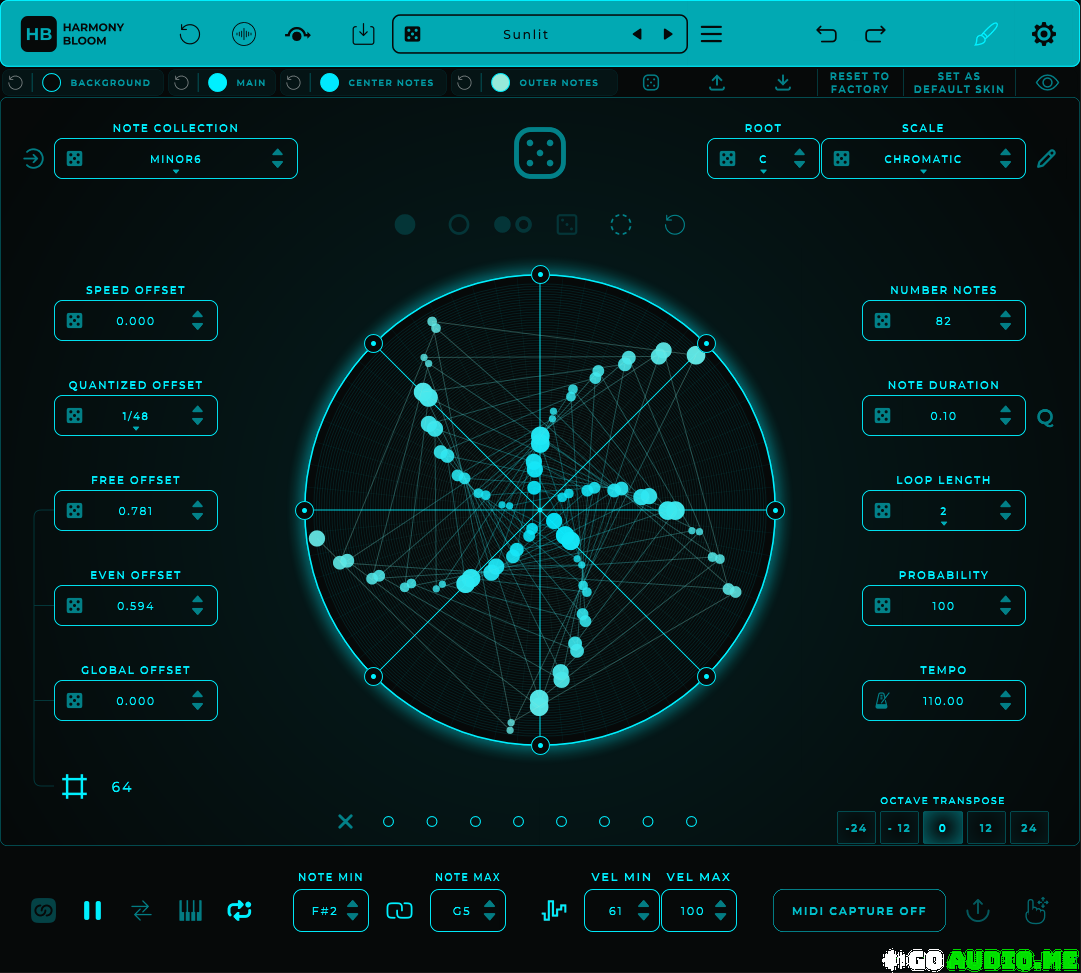Open the Quantized Offset 1/48 dropdown
Viewport: 1081px width, 973px height.
(136, 417)
